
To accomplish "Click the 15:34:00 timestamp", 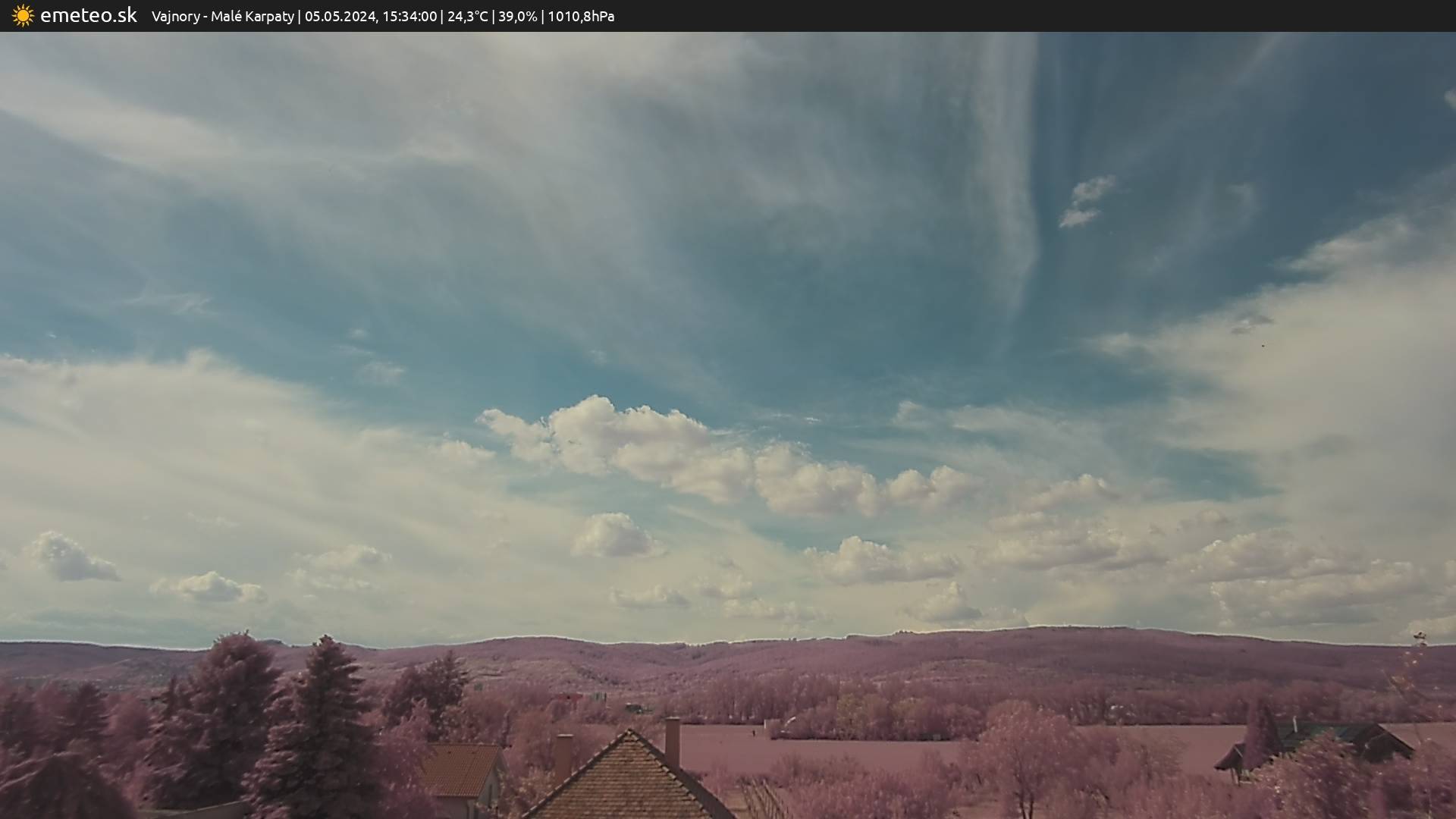I will (409, 17).
